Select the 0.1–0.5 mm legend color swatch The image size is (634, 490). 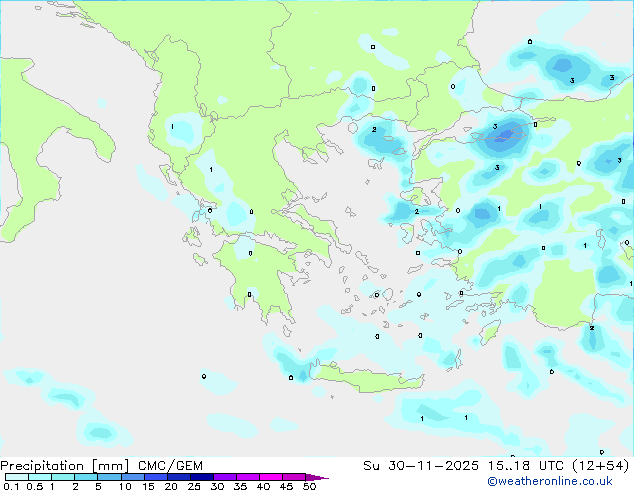coord(17,477)
